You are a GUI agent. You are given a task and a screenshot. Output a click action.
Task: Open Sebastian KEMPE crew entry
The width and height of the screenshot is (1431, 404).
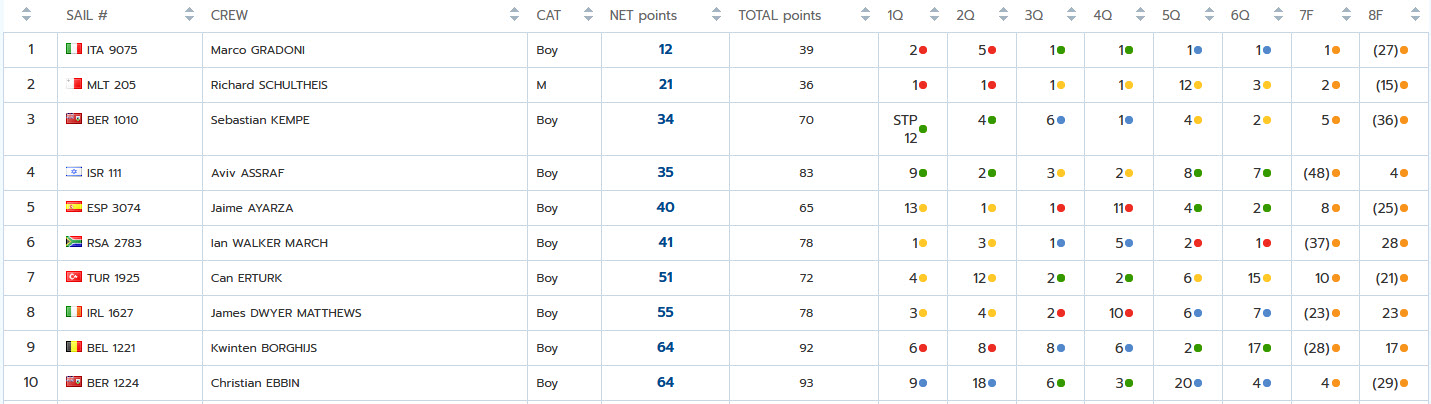(x=260, y=121)
